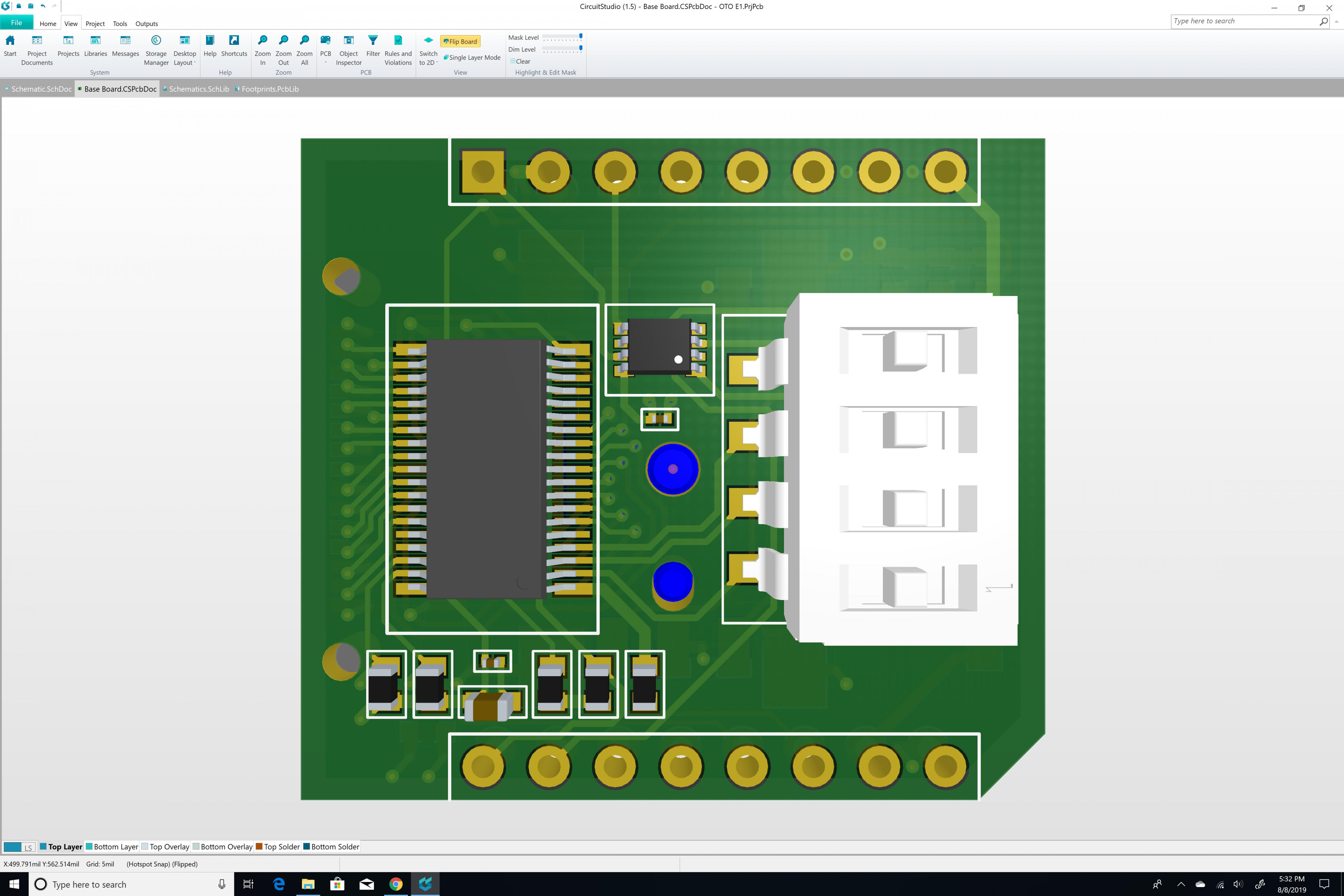Clear the highlight mask
1344x896 pixels.
coord(520,62)
